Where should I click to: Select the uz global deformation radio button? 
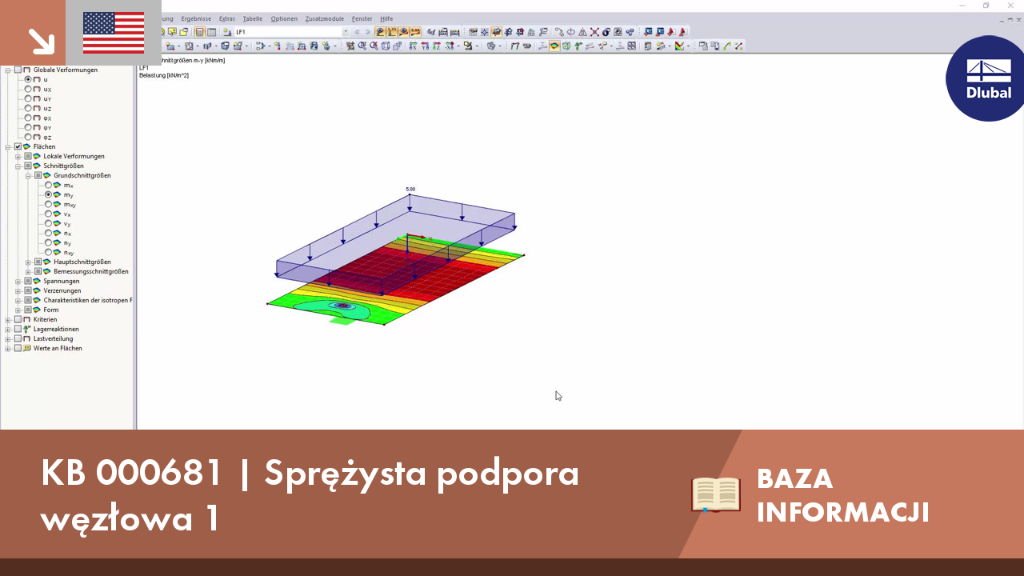point(28,108)
